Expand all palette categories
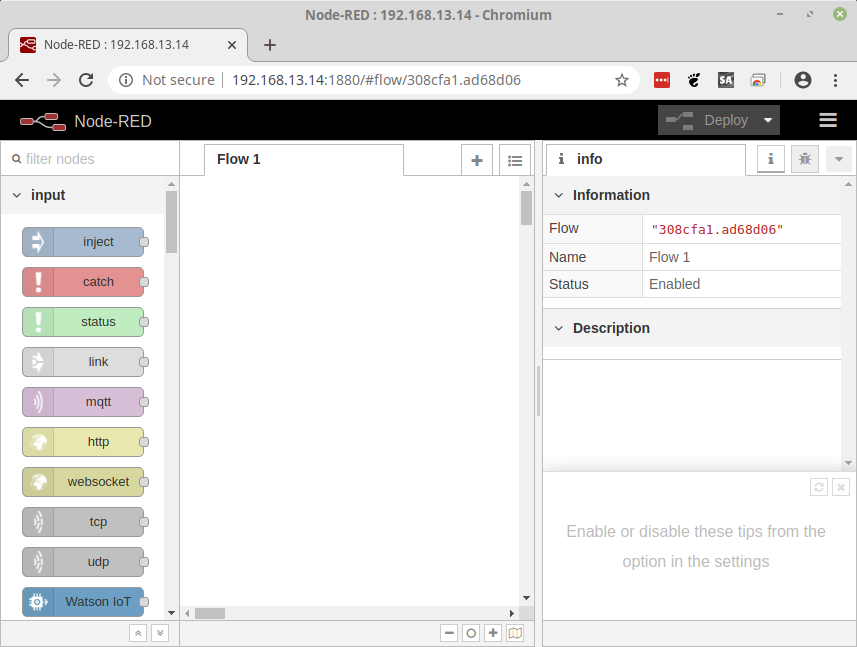857x647 pixels. pos(160,633)
